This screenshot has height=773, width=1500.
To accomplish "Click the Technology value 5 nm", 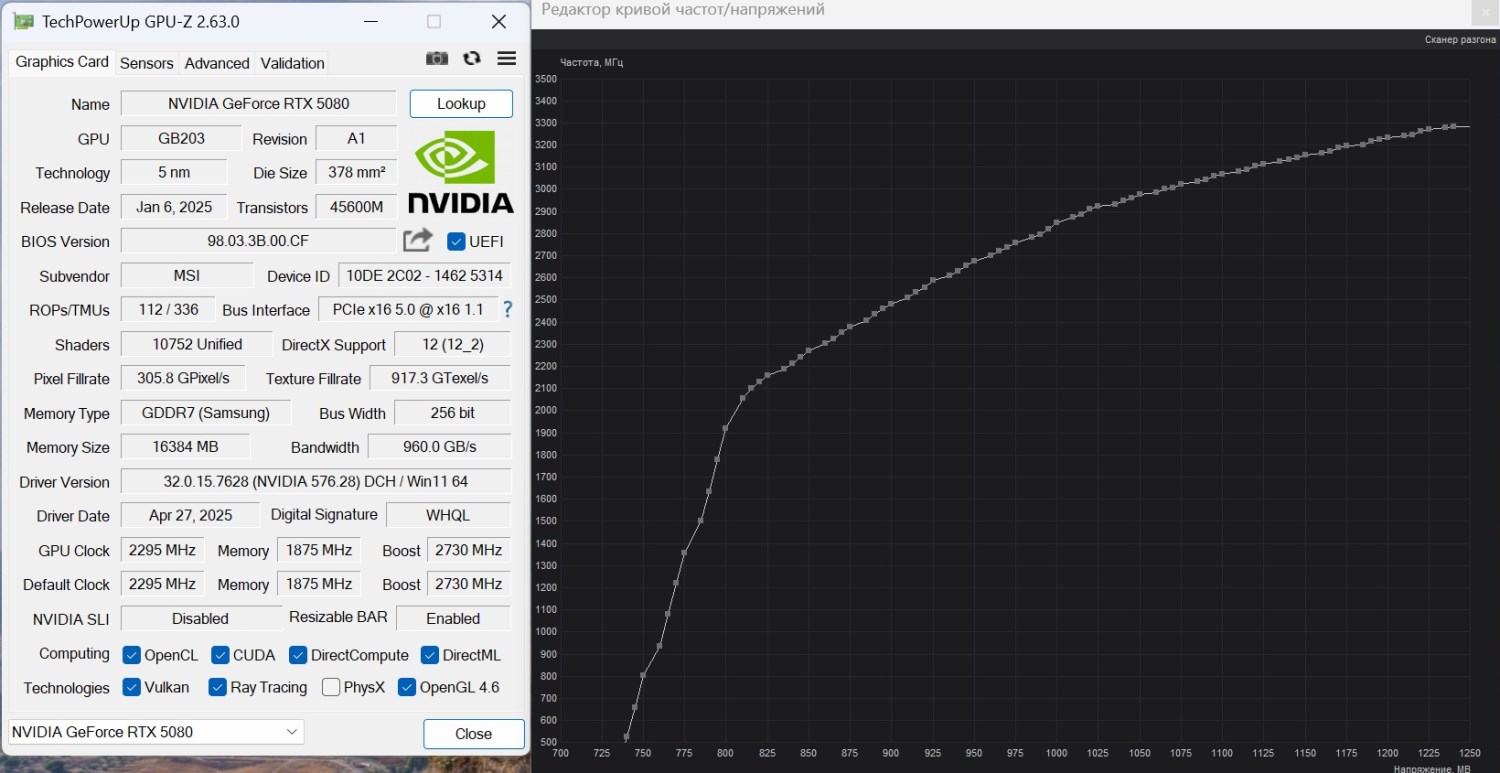I will click(x=174, y=172).
